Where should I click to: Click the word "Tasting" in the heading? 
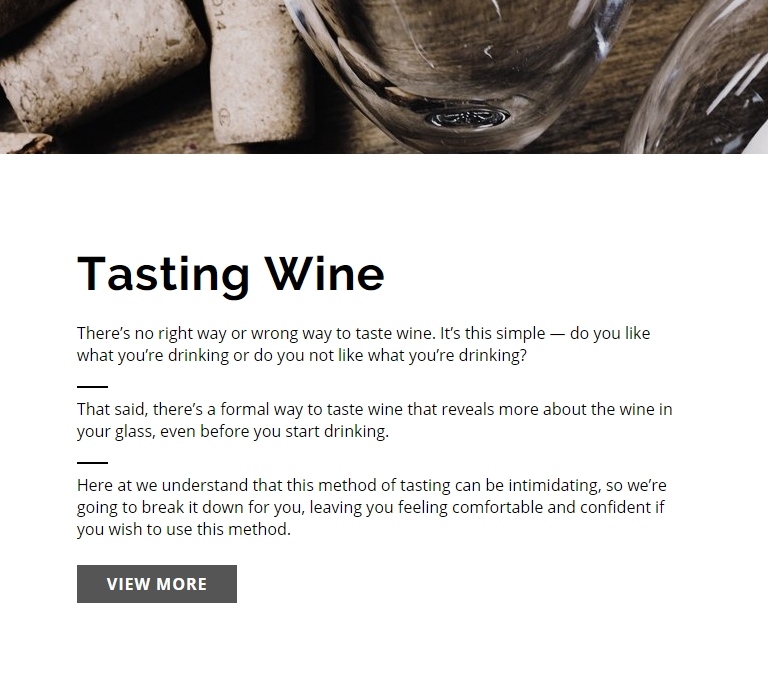click(163, 274)
